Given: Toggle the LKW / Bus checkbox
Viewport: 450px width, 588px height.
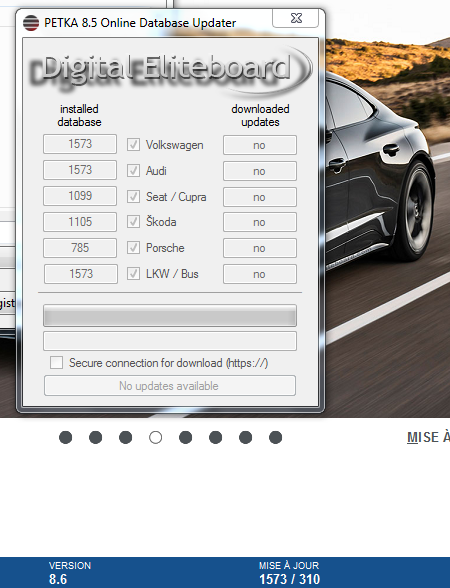Looking at the screenshot, I should coord(133,273).
